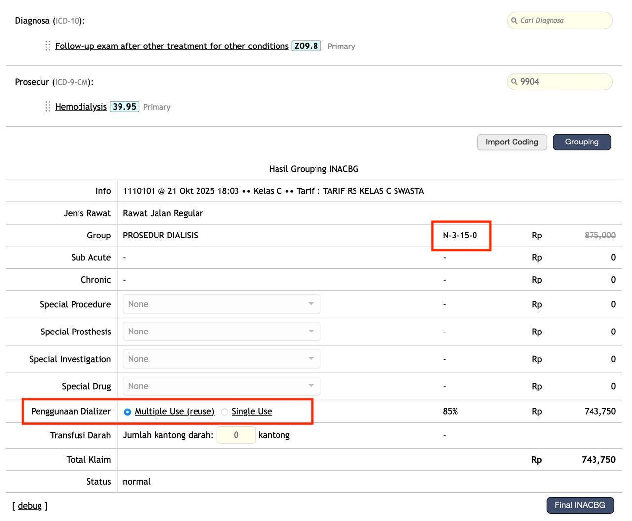
Task: Click the Import Coding button
Action: (x=511, y=142)
